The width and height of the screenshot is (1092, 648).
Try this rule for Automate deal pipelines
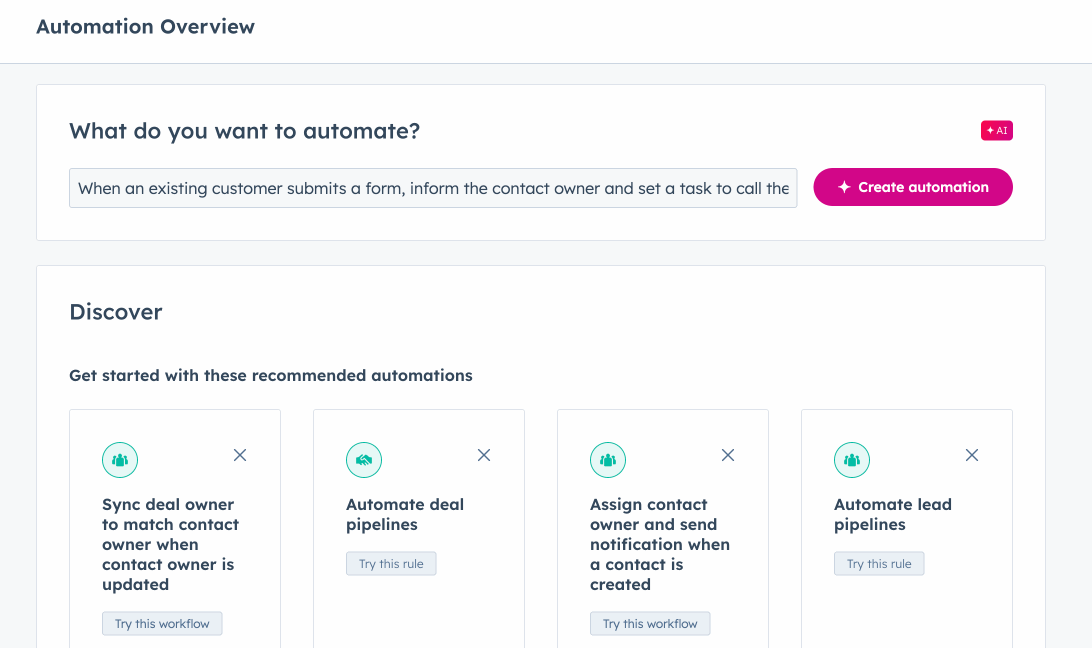(391, 564)
